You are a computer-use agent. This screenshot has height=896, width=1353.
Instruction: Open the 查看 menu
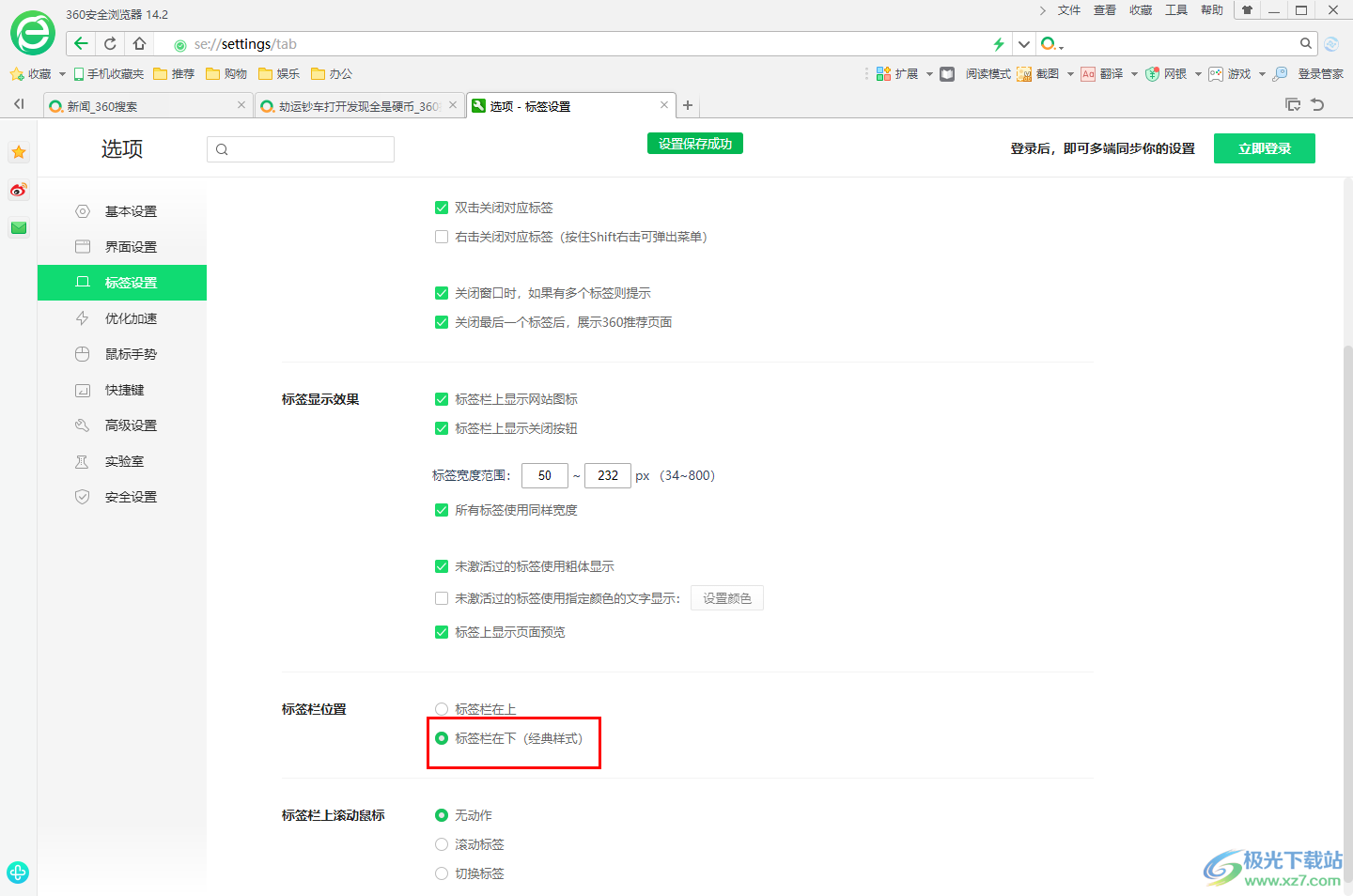click(1105, 10)
